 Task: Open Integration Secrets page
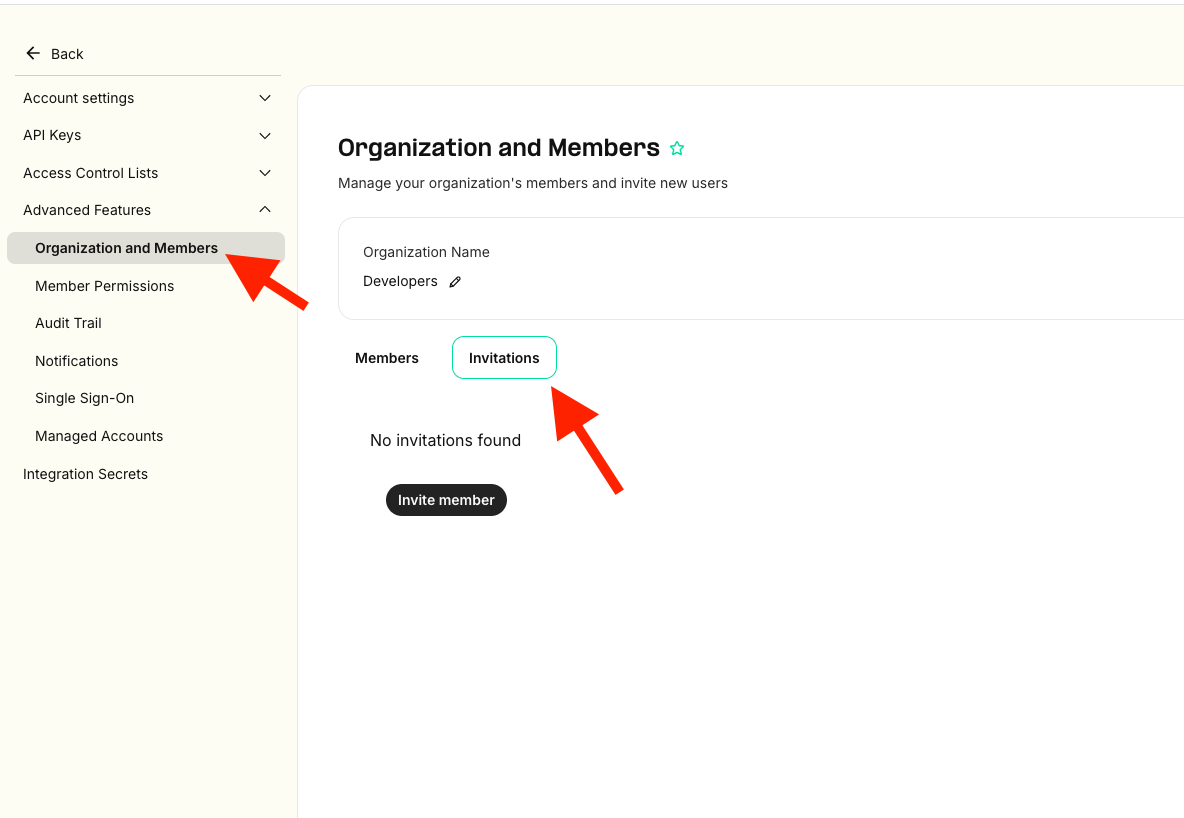85,474
